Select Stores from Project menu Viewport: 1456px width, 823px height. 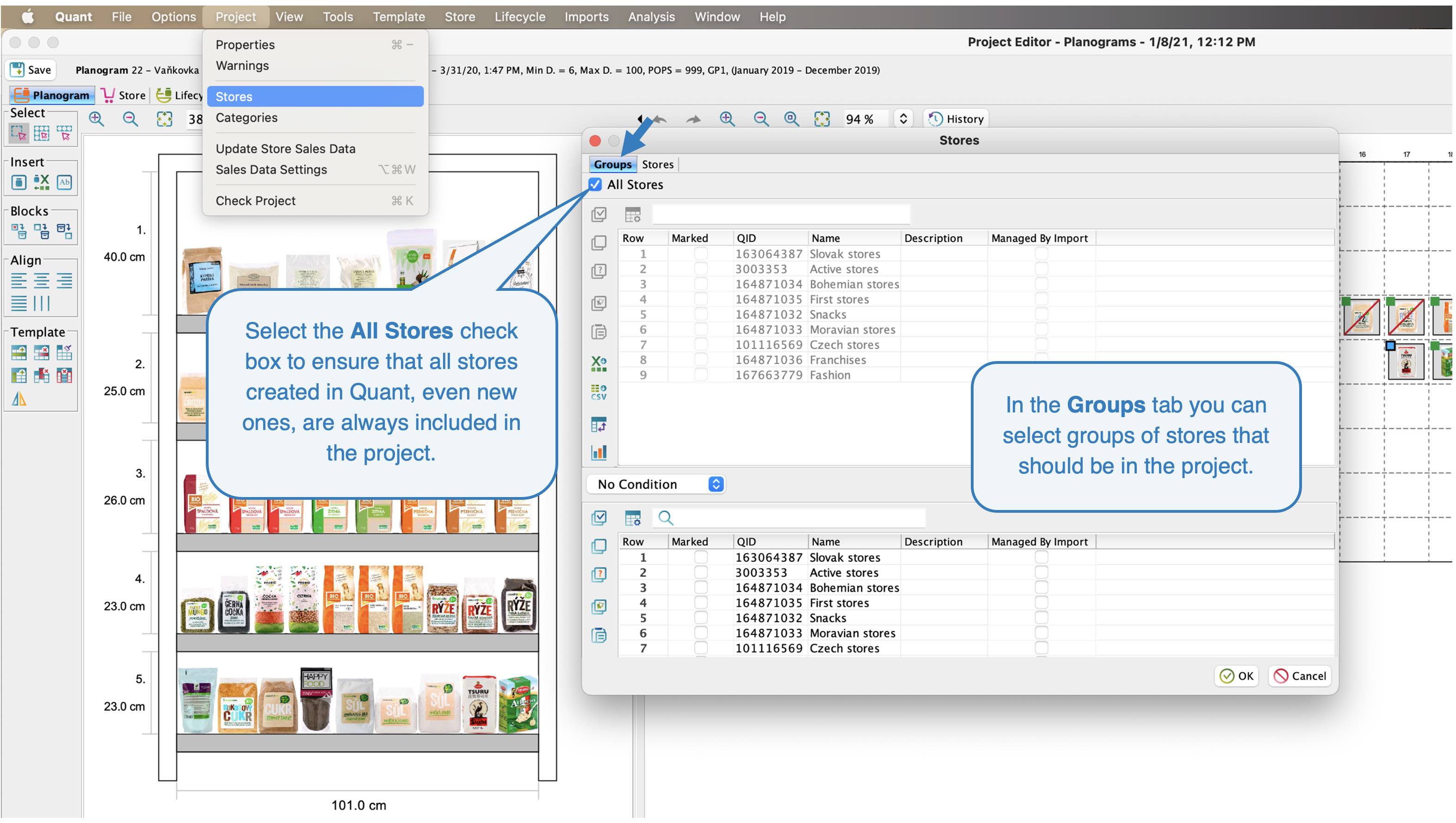pos(315,97)
